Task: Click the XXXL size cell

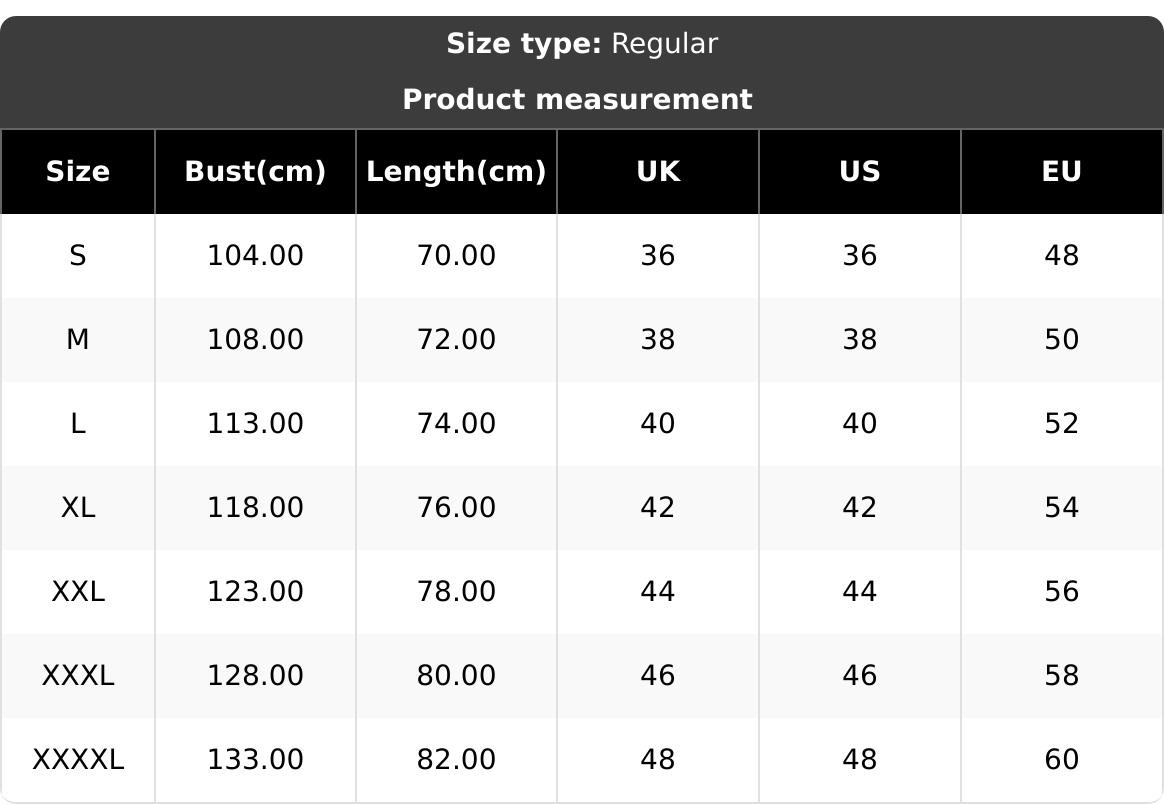Action: pos(78,676)
